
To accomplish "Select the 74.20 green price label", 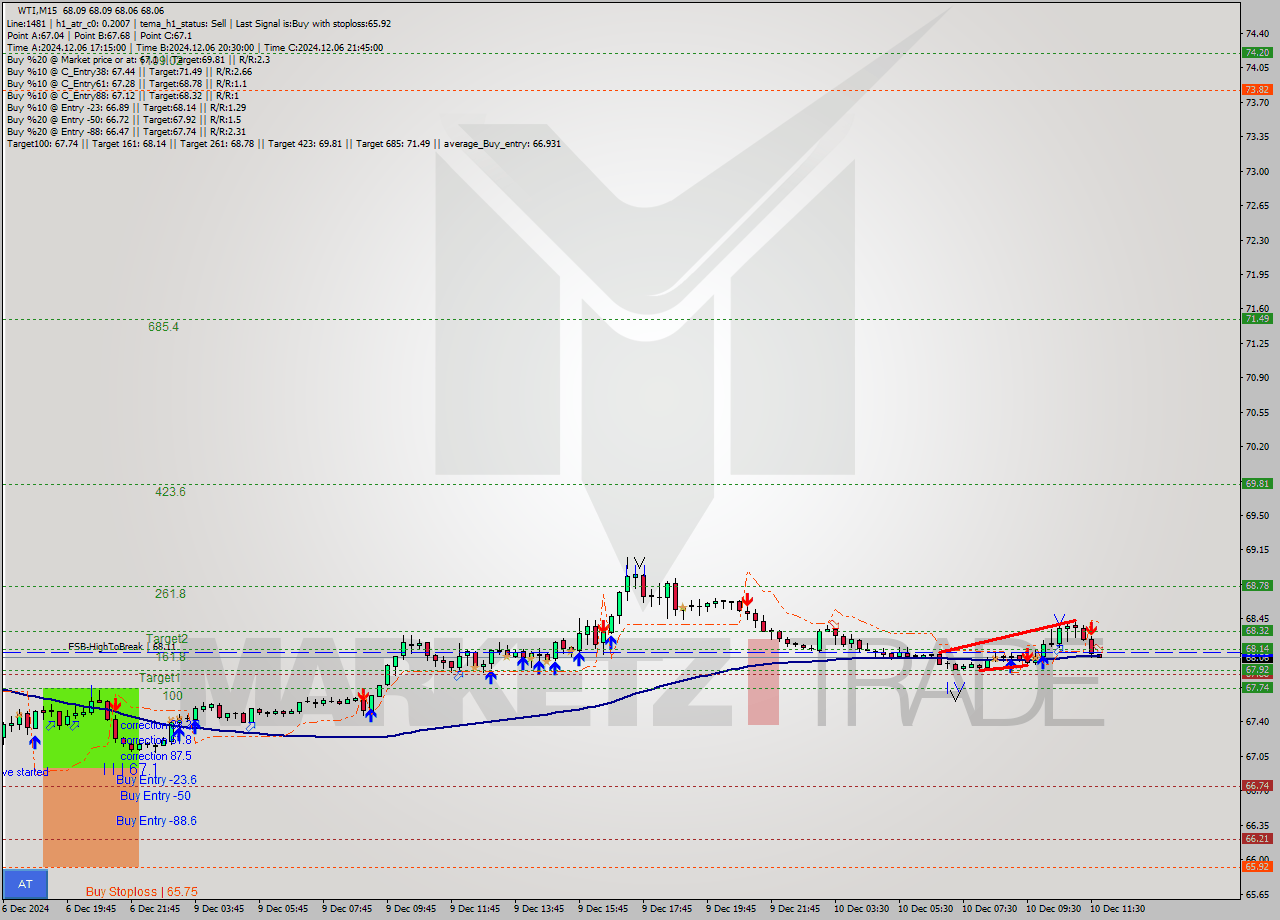I will (x=1257, y=52).
